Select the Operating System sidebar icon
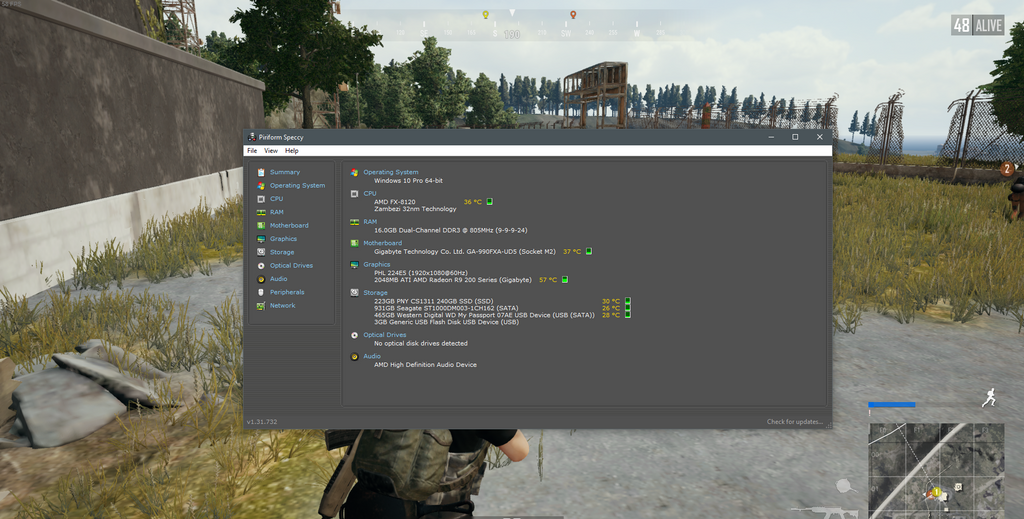The image size is (1024, 519). [x=261, y=185]
